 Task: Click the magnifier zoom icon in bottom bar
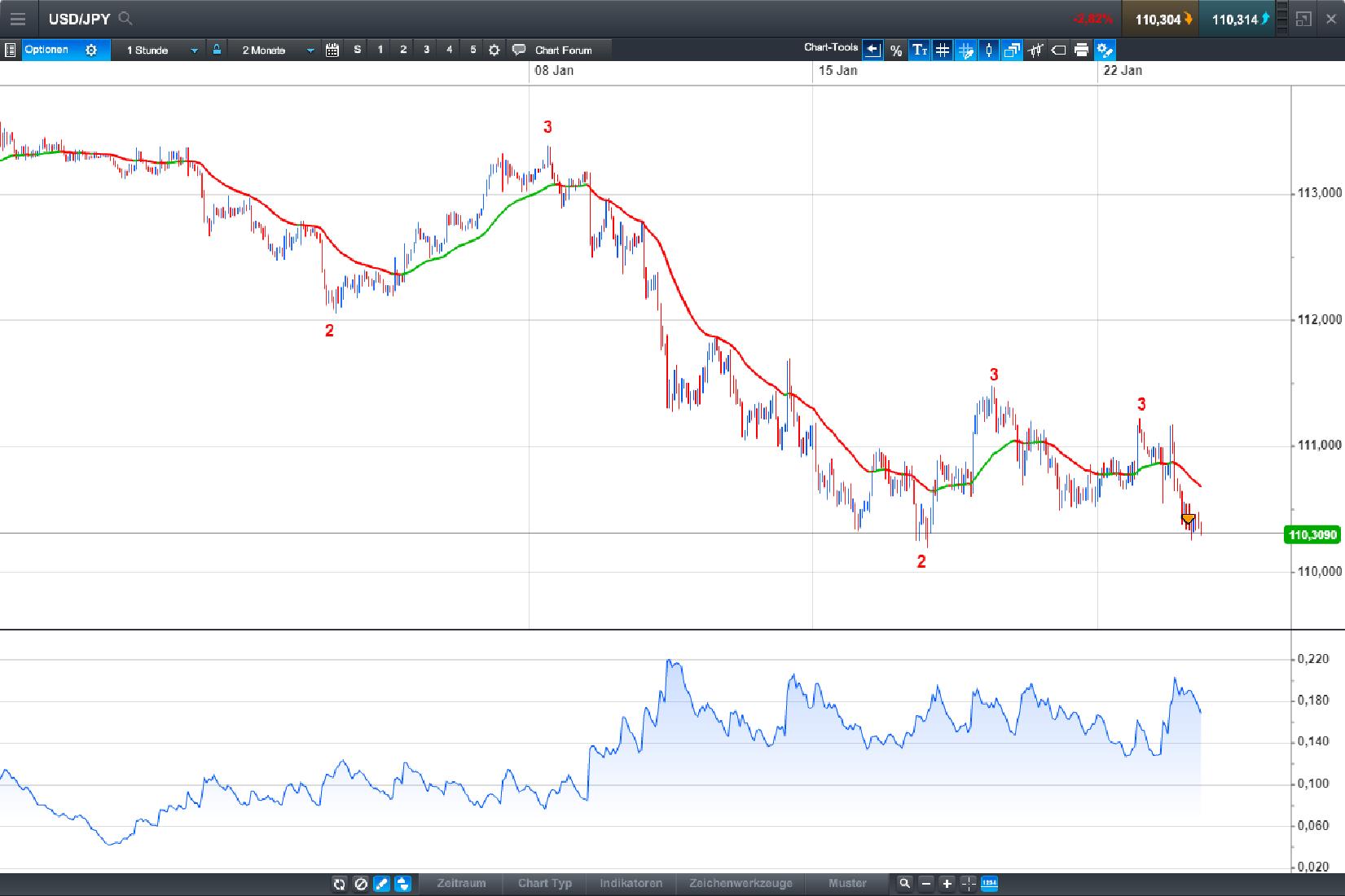coord(904,885)
